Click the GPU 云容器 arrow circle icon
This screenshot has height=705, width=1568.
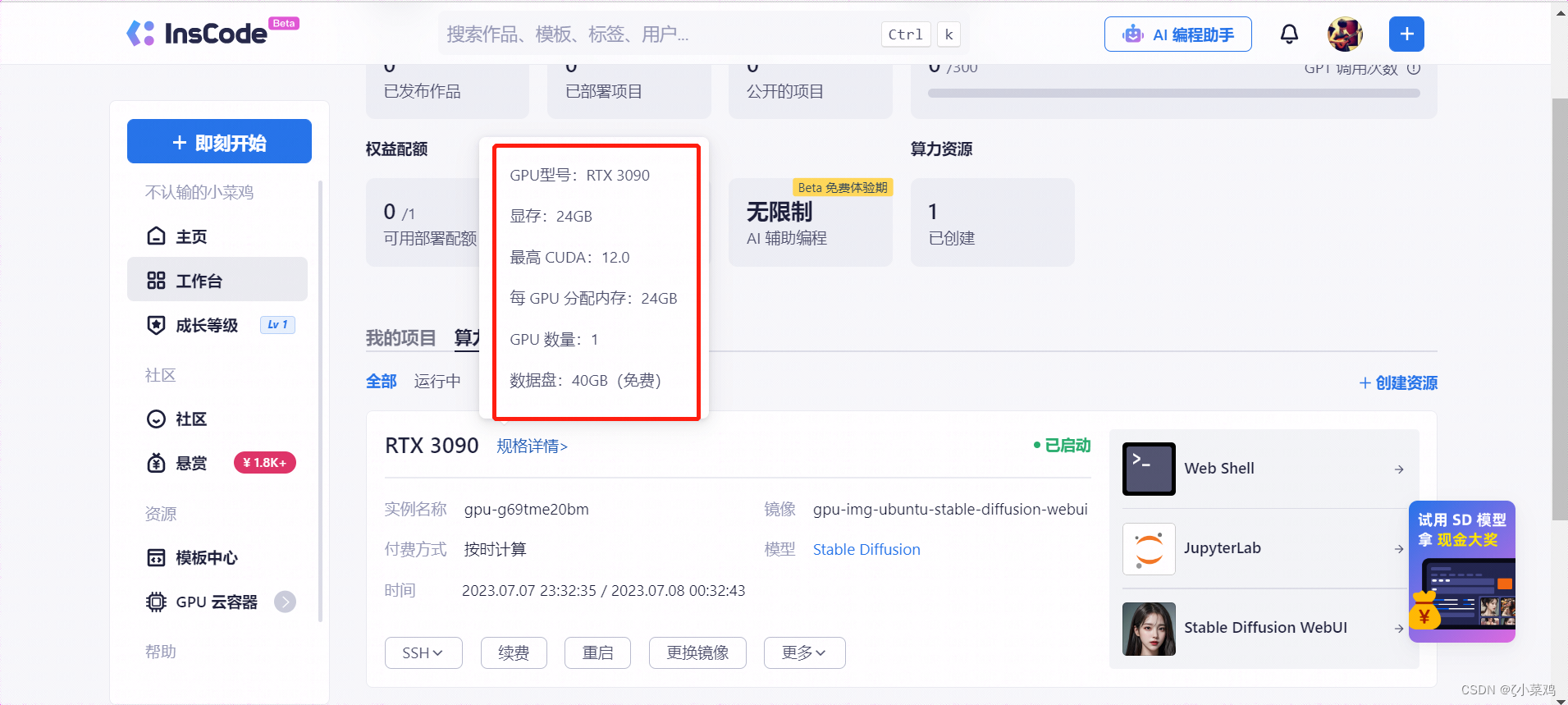(285, 602)
